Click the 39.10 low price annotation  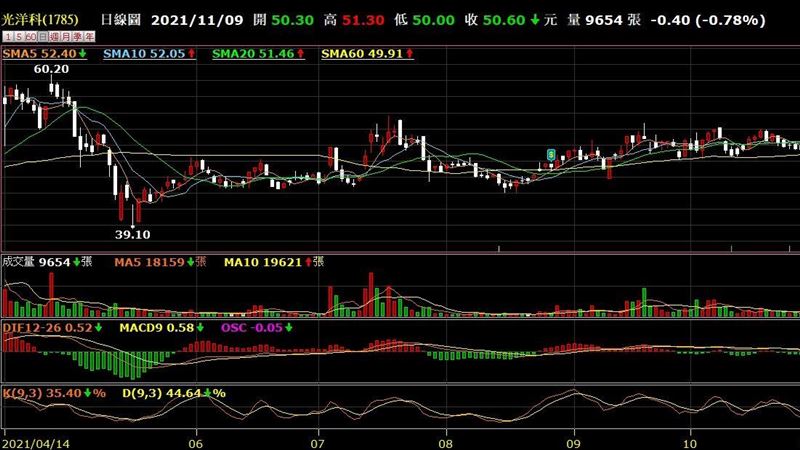pos(133,235)
